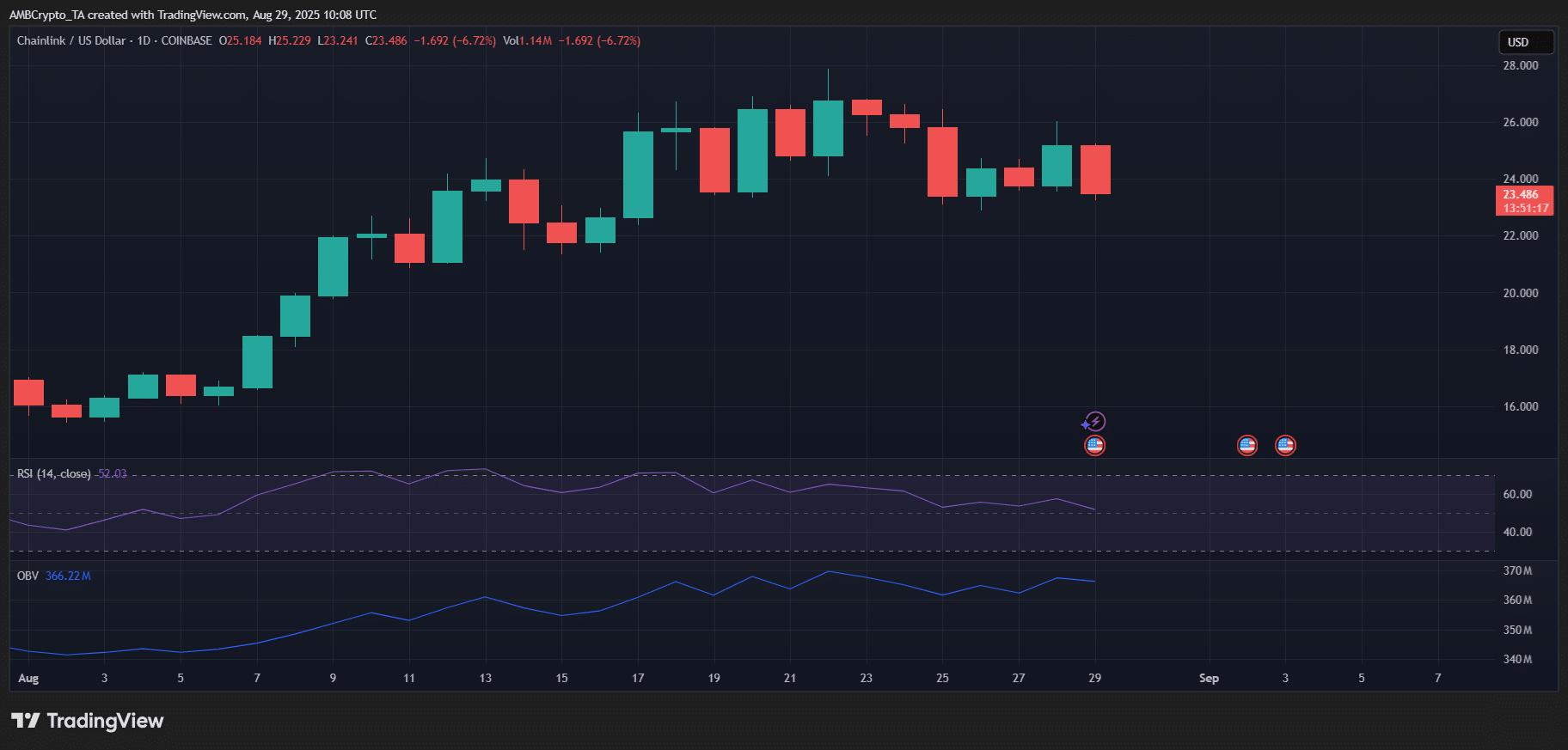Screen dimensions: 1568x750
Task: Select the RSI (14, close) indicator label
Action: 53,473
